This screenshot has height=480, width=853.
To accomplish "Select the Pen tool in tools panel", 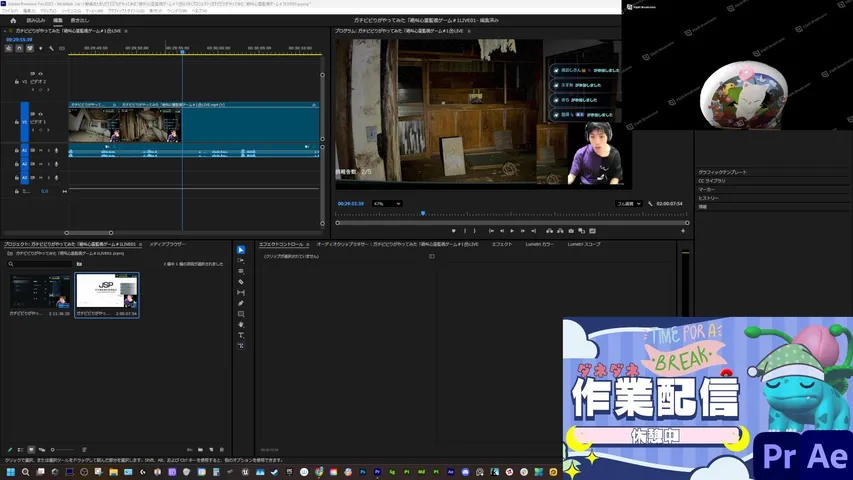I will click(x=241, y=303).
